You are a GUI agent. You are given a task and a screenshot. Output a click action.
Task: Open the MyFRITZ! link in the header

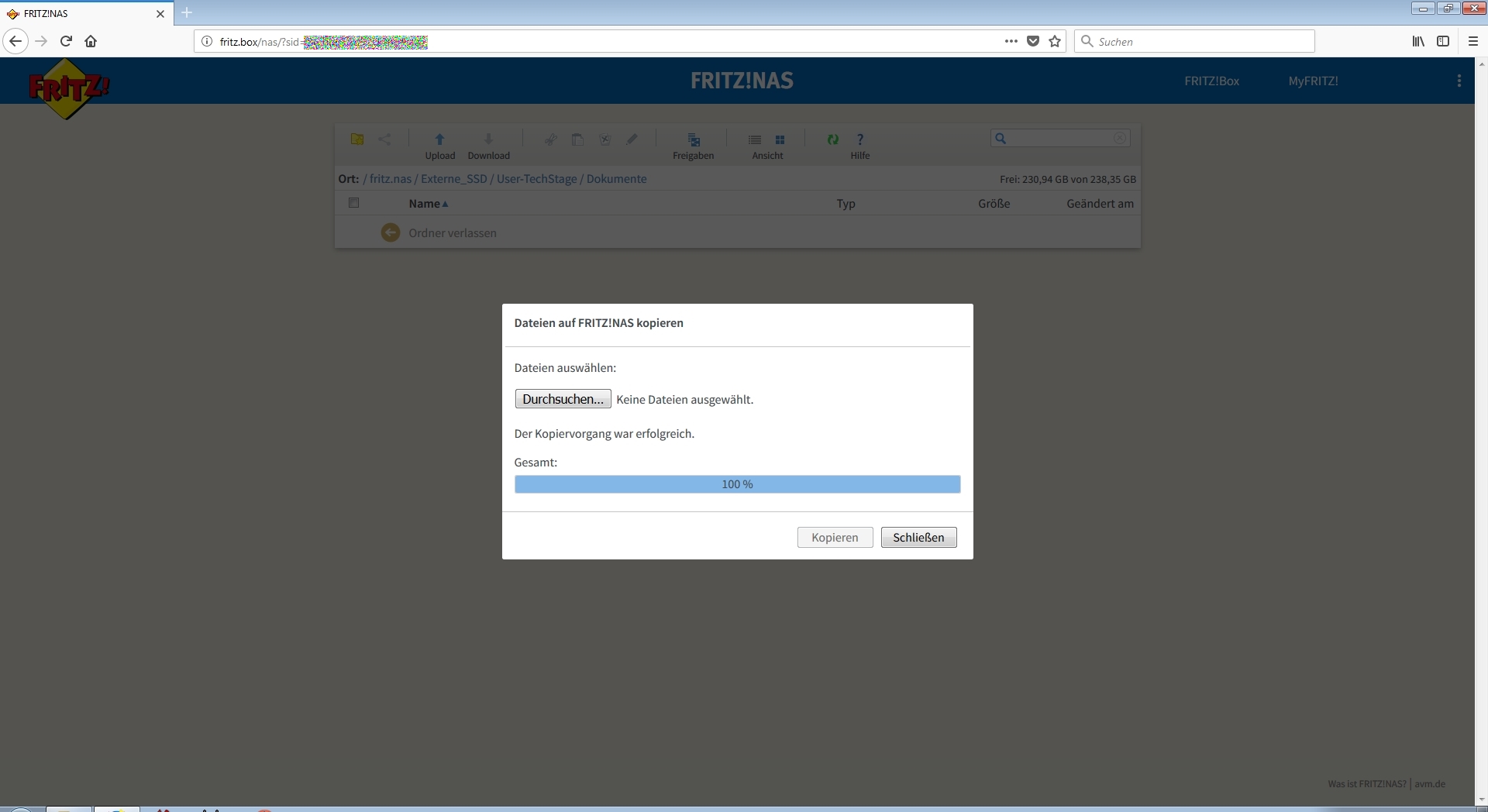click(1313, 81)
